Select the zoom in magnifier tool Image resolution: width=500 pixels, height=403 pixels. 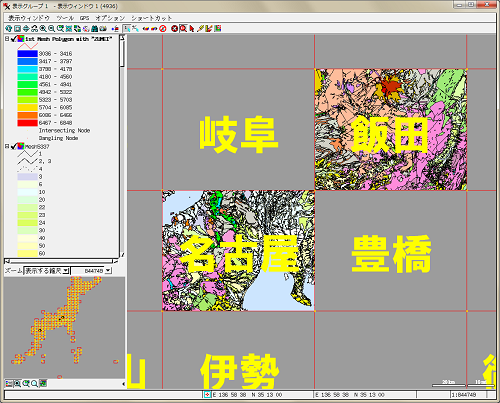click(43, 29)
